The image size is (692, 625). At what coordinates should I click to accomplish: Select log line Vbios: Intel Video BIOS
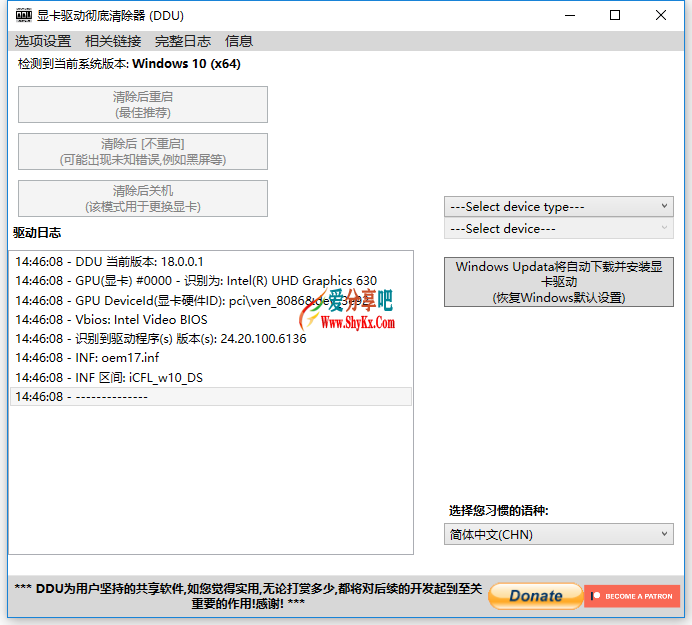(211, 320)
